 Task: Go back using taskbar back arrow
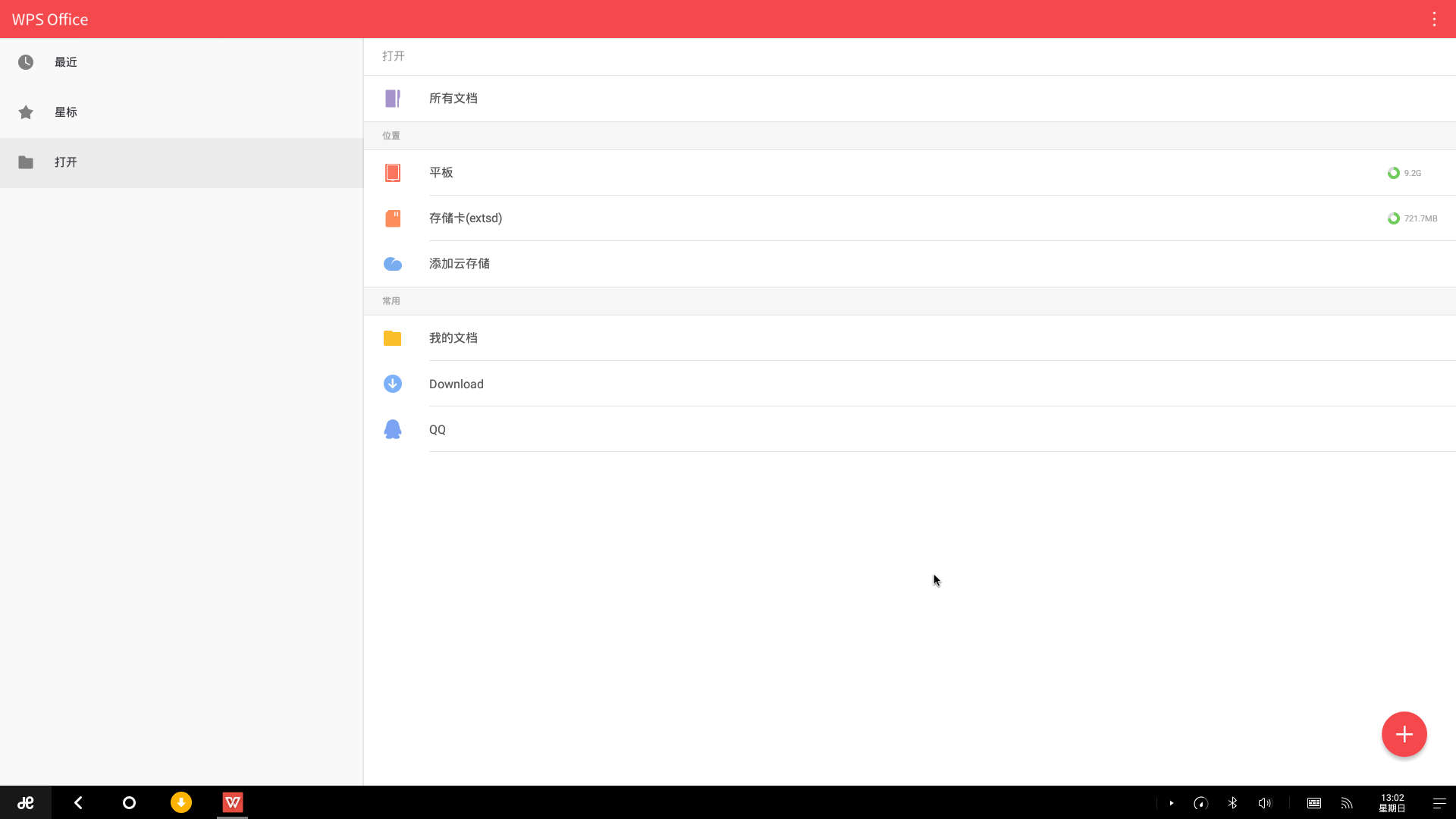click(78, 802)
